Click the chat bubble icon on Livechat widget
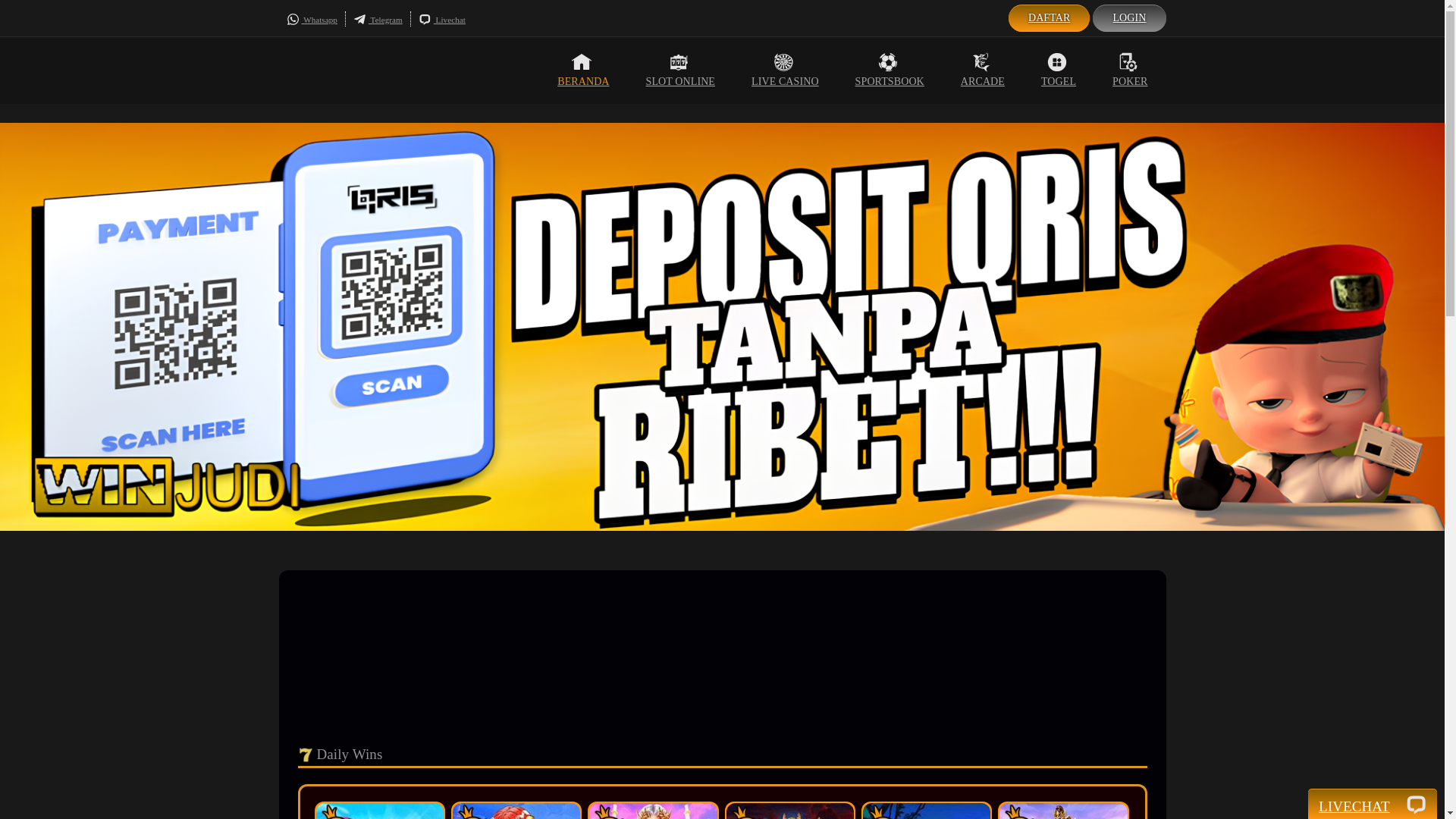The image size is (1456, 819). coord(1416,805)
